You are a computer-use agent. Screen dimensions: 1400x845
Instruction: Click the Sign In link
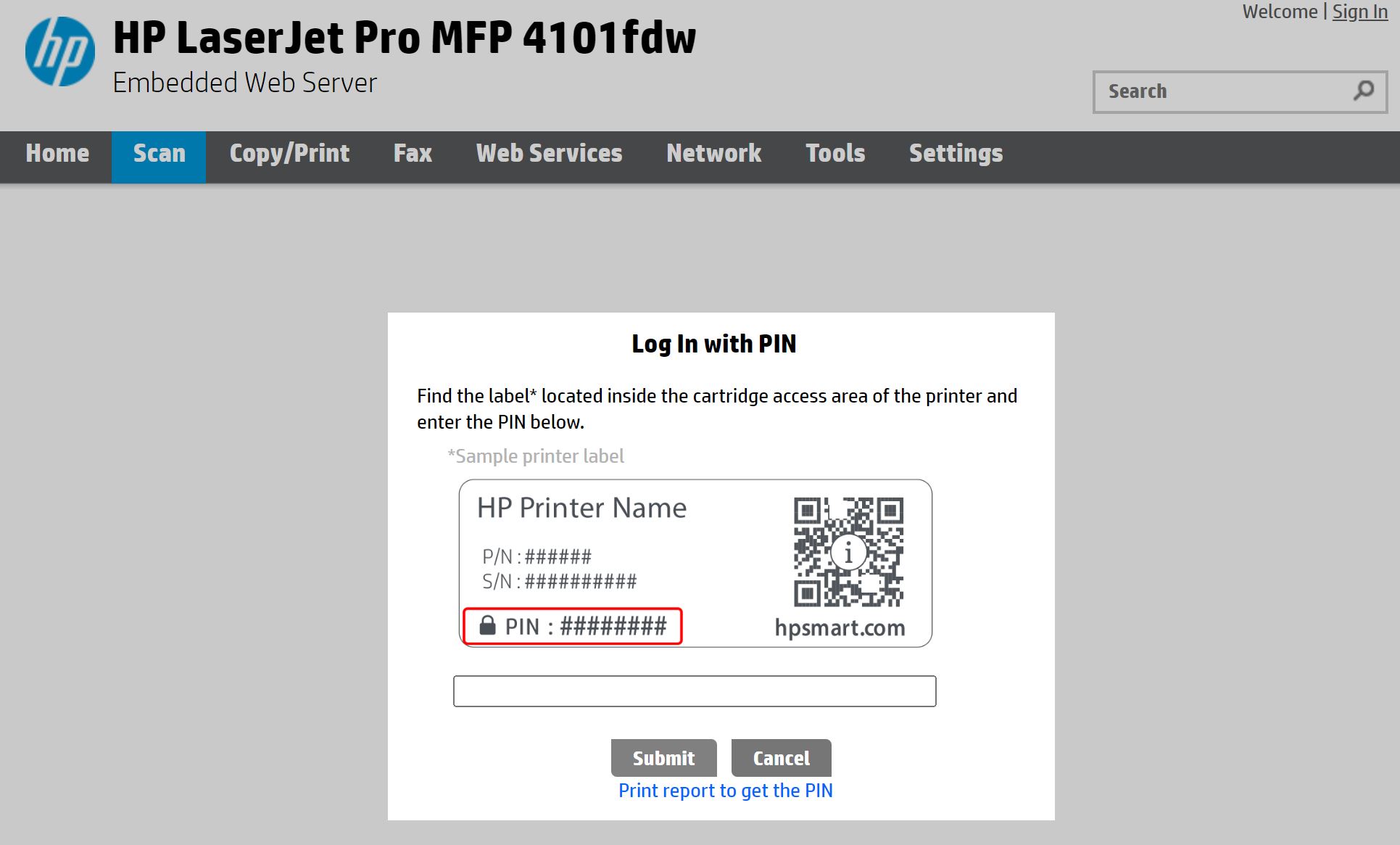[1359, 11]
